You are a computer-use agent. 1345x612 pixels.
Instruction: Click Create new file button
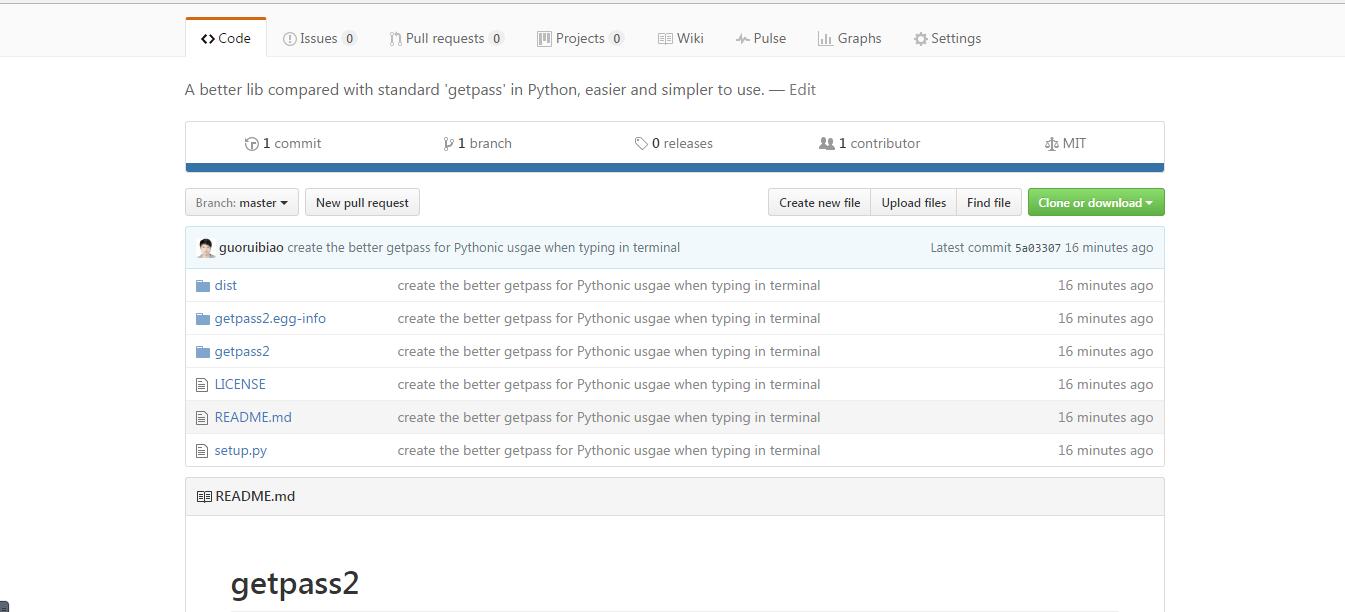tap(819, 202)
